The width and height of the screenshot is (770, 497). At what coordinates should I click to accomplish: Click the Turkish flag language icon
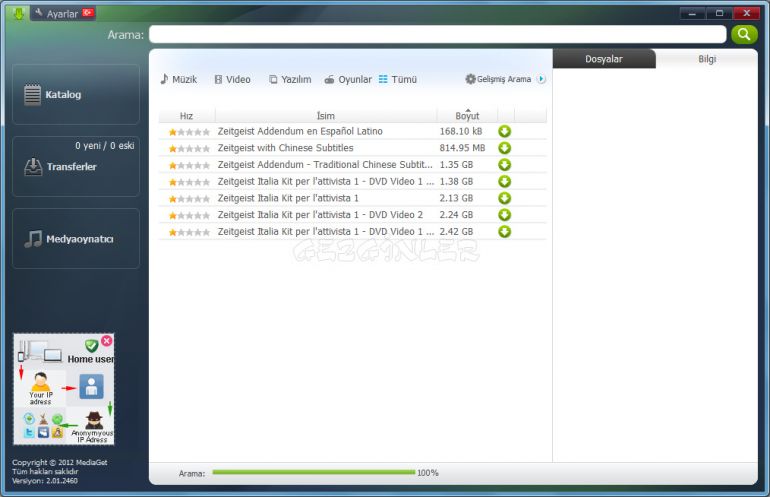(x=88, y=13)
